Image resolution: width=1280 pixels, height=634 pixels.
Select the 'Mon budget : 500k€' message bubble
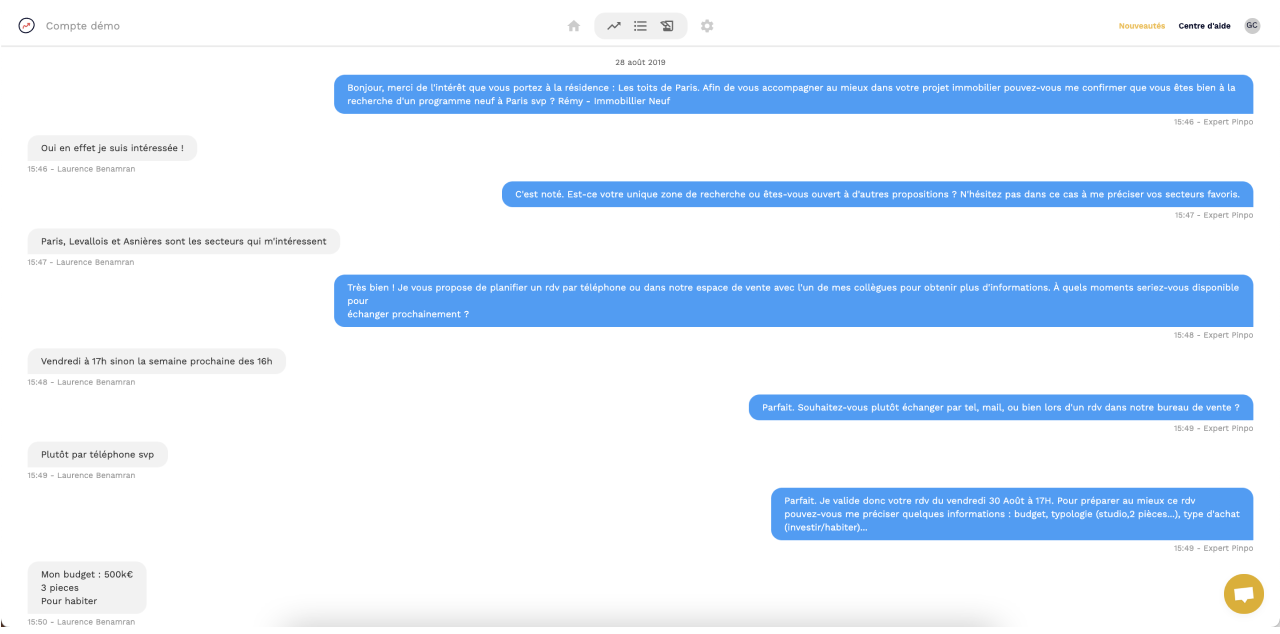pyautogui.click(x=87, y=588)
